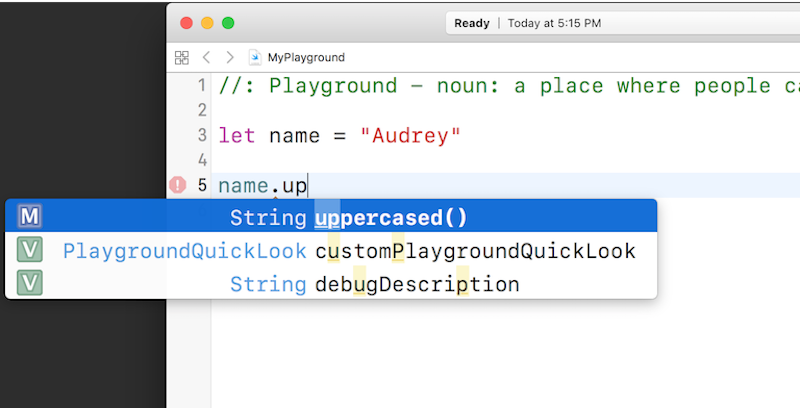Click line number 1 in the gutter
Viewport: 800px width, 408px height.
[x=202, y=85]
